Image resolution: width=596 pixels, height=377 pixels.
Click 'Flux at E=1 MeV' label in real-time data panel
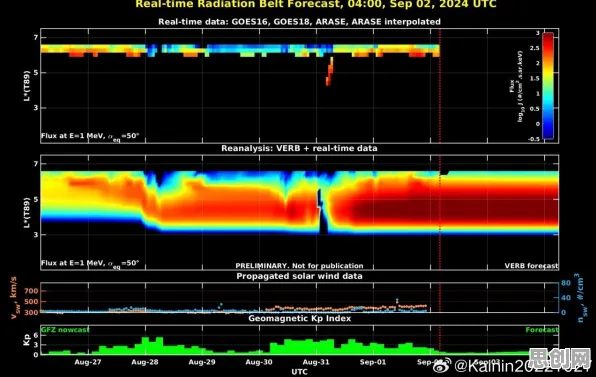tap(90, 136)
